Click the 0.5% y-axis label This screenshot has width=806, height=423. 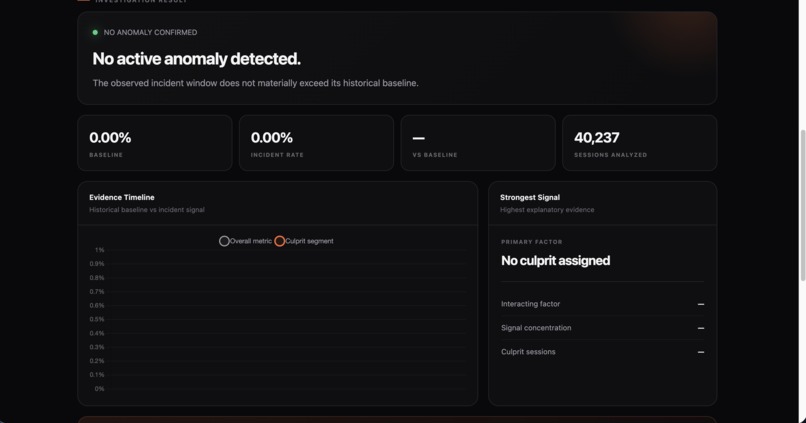(97, 319)
